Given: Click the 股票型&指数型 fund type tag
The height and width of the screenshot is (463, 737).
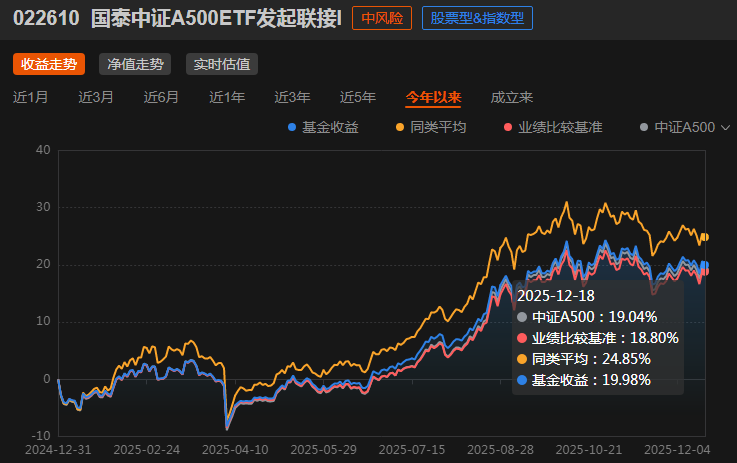Looking at the screenshot, I should (477, 18).
